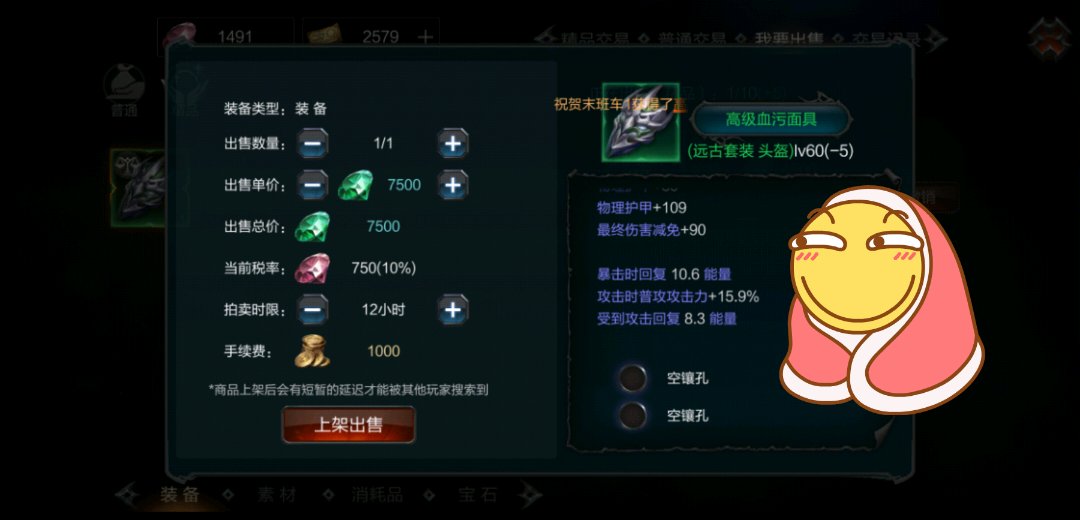This screenshot has height=520, width=1080.
Task: Click the pink diamond tax rate icon
Action: [x=312, y=269]
